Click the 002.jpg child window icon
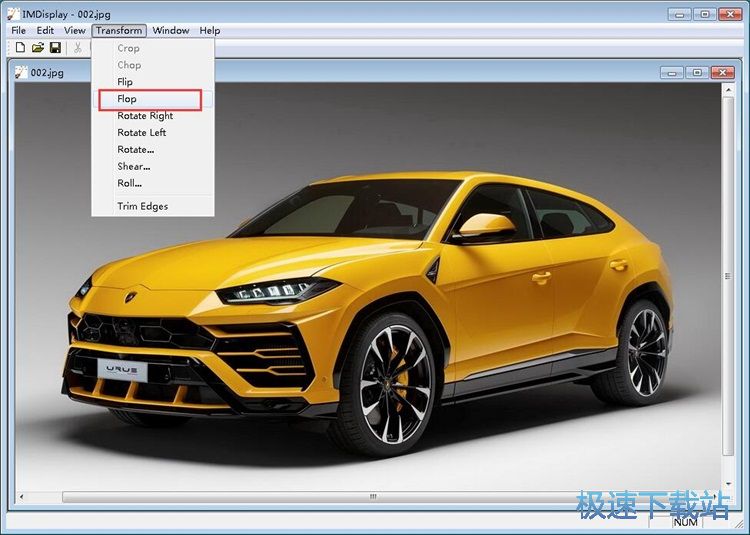The image size is (750, 535). 21,72
